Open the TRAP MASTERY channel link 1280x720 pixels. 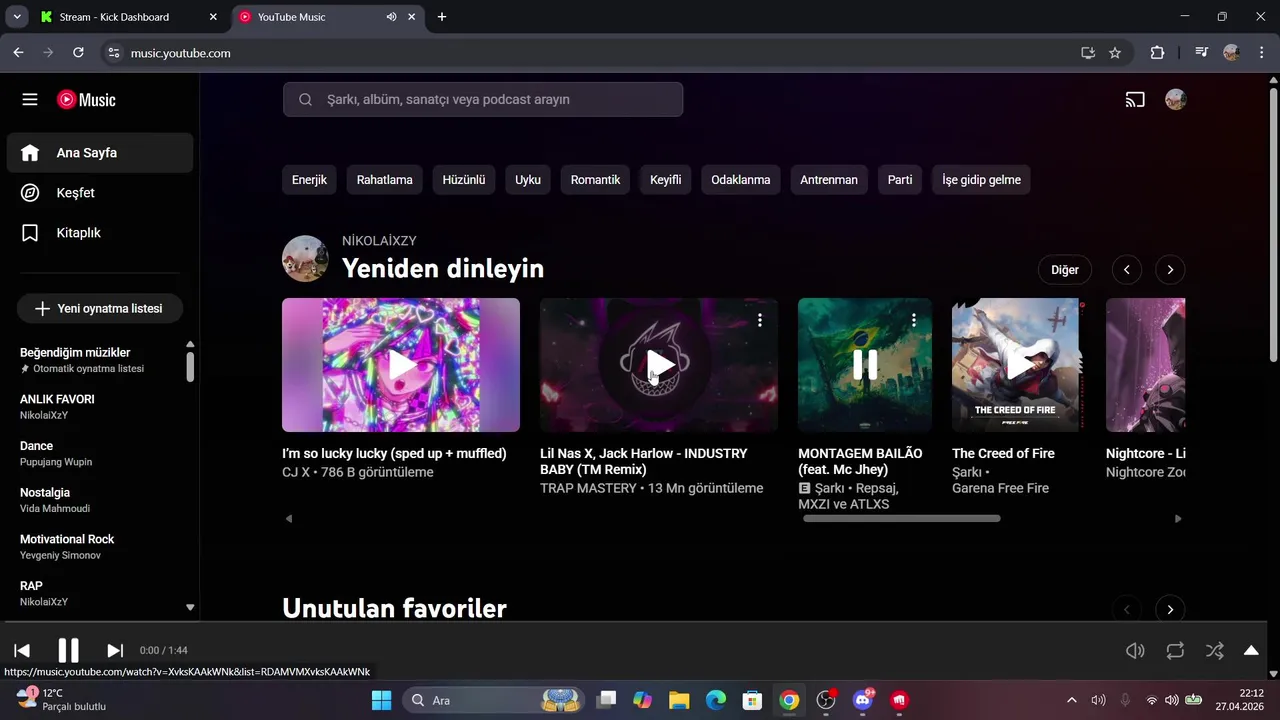click(588, 488)
